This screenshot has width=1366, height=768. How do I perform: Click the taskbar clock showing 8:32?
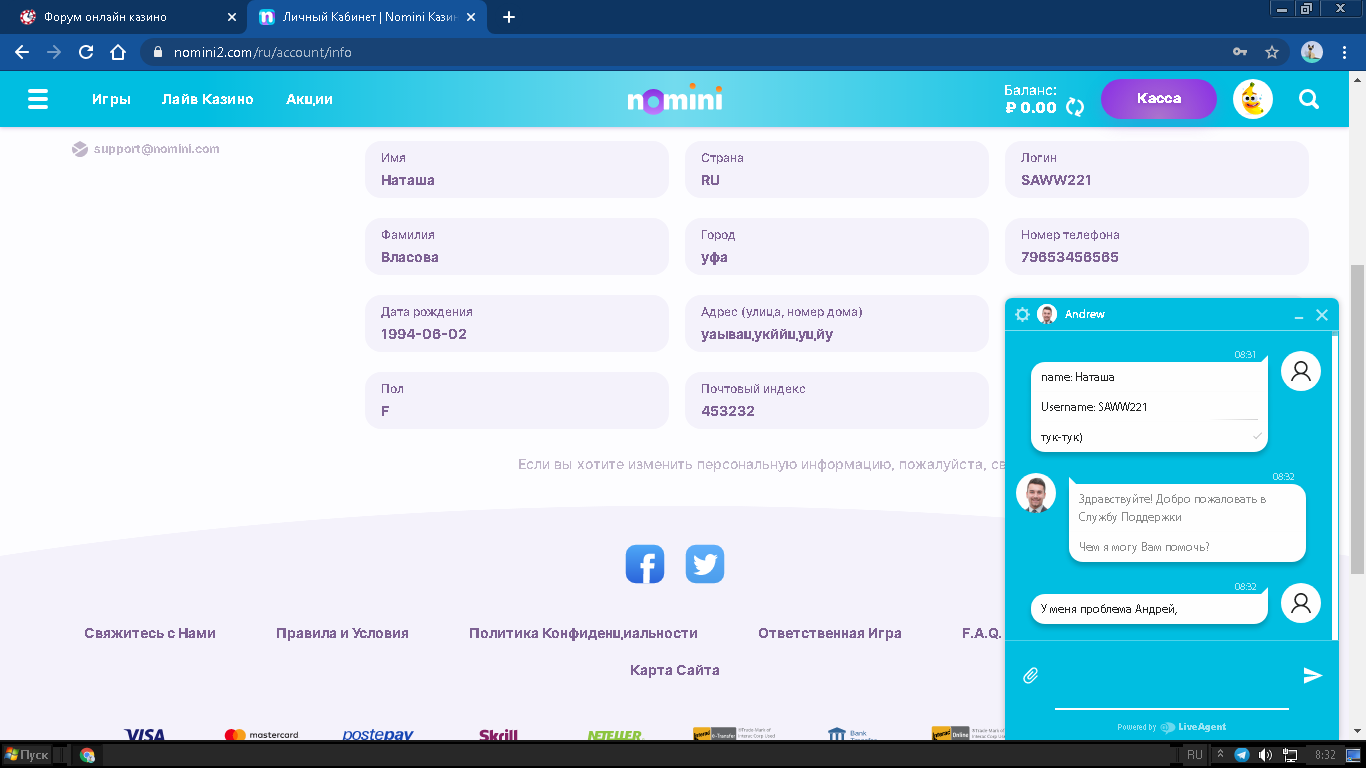point(1325,755)
